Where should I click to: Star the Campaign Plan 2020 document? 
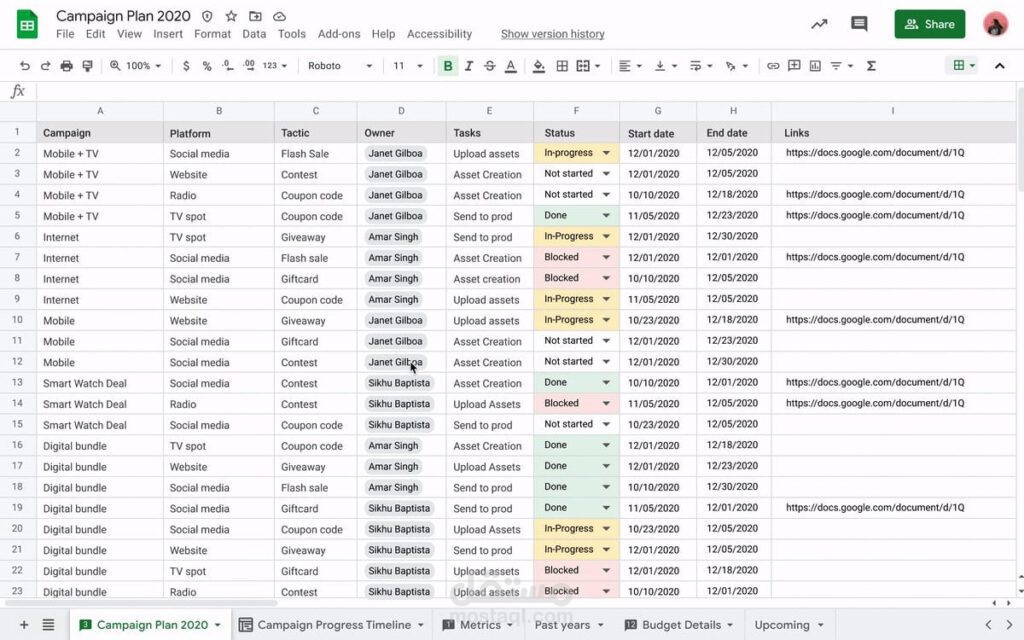coord(231,16)
